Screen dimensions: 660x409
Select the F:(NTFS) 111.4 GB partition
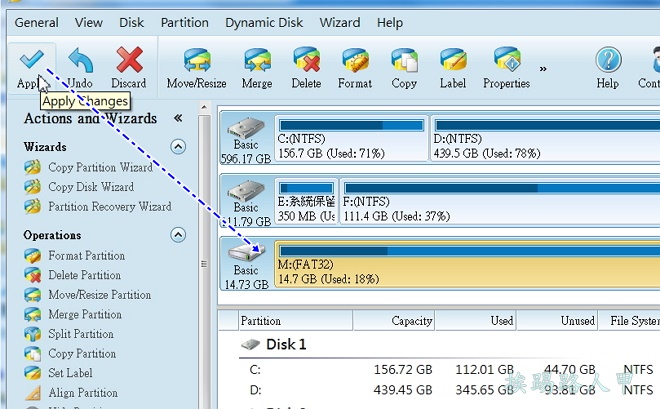tap(500, 201)
